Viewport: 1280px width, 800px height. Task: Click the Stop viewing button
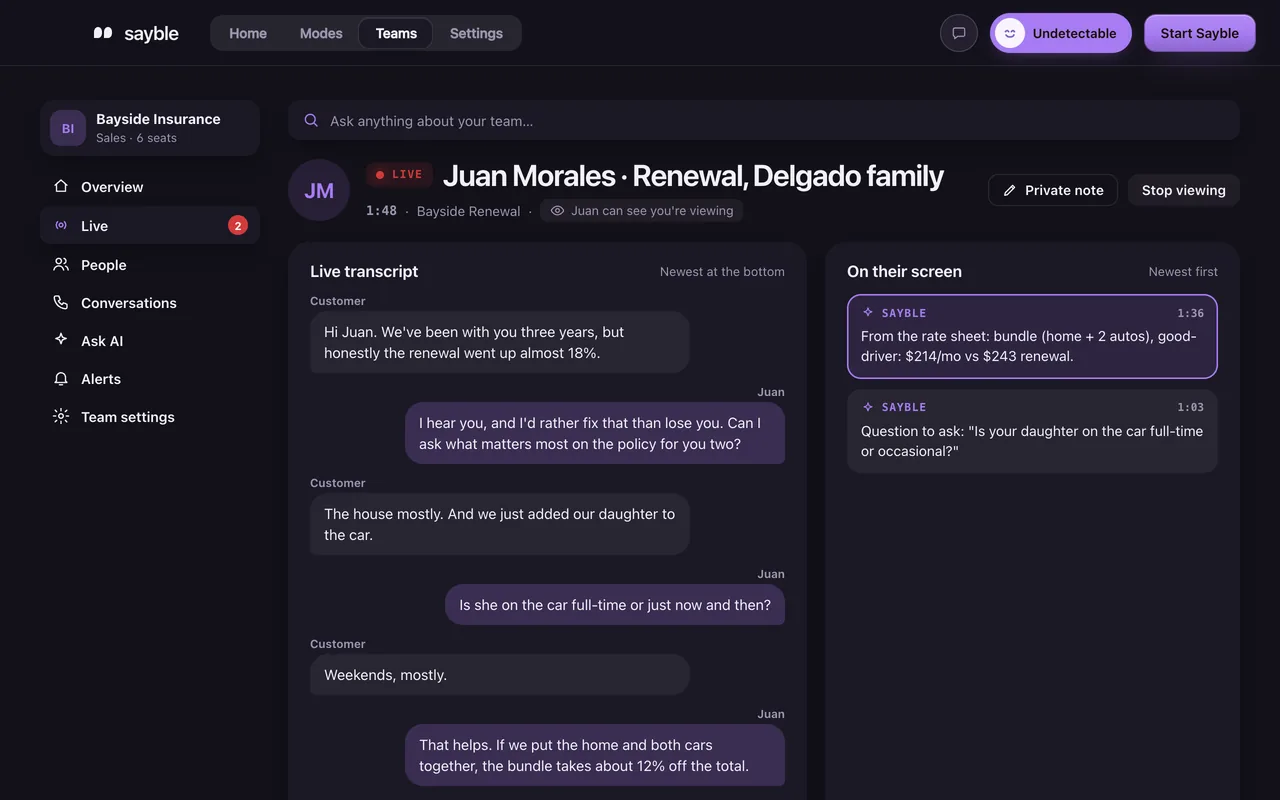1184,190
